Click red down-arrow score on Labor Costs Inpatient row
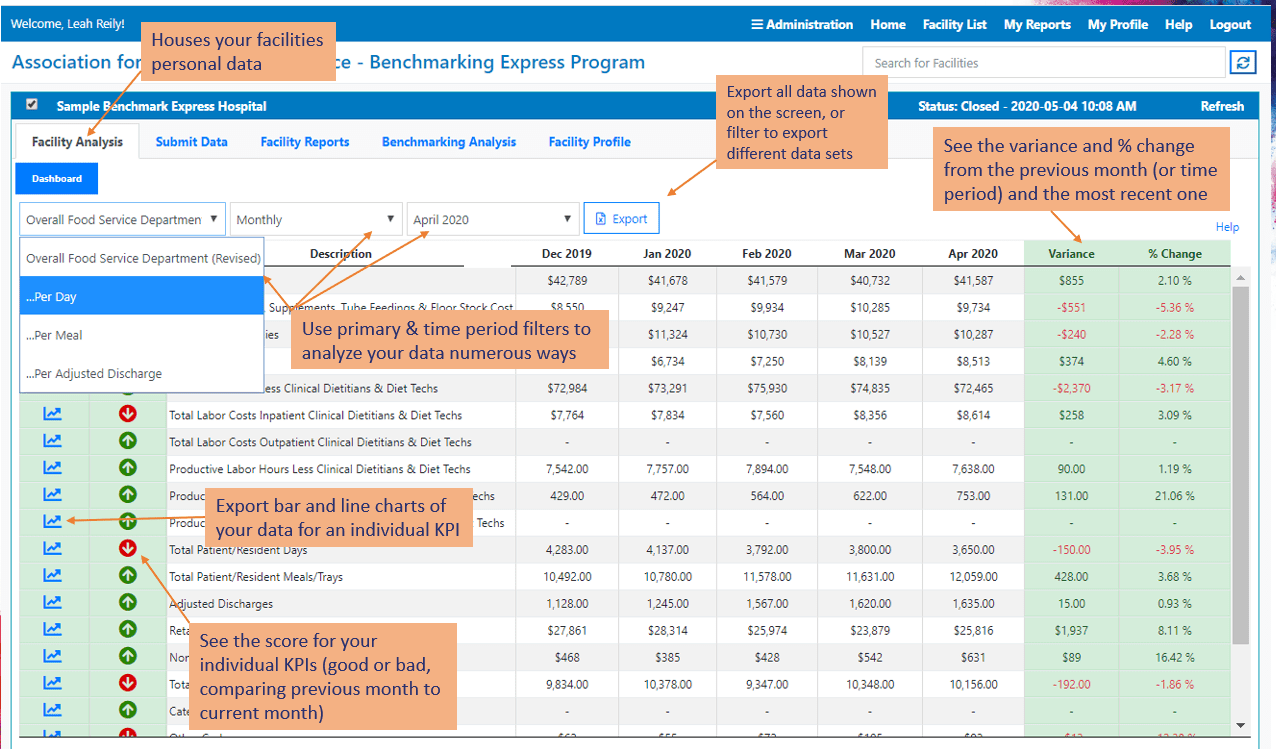1276x749 pixels. [x=127, y=414]
